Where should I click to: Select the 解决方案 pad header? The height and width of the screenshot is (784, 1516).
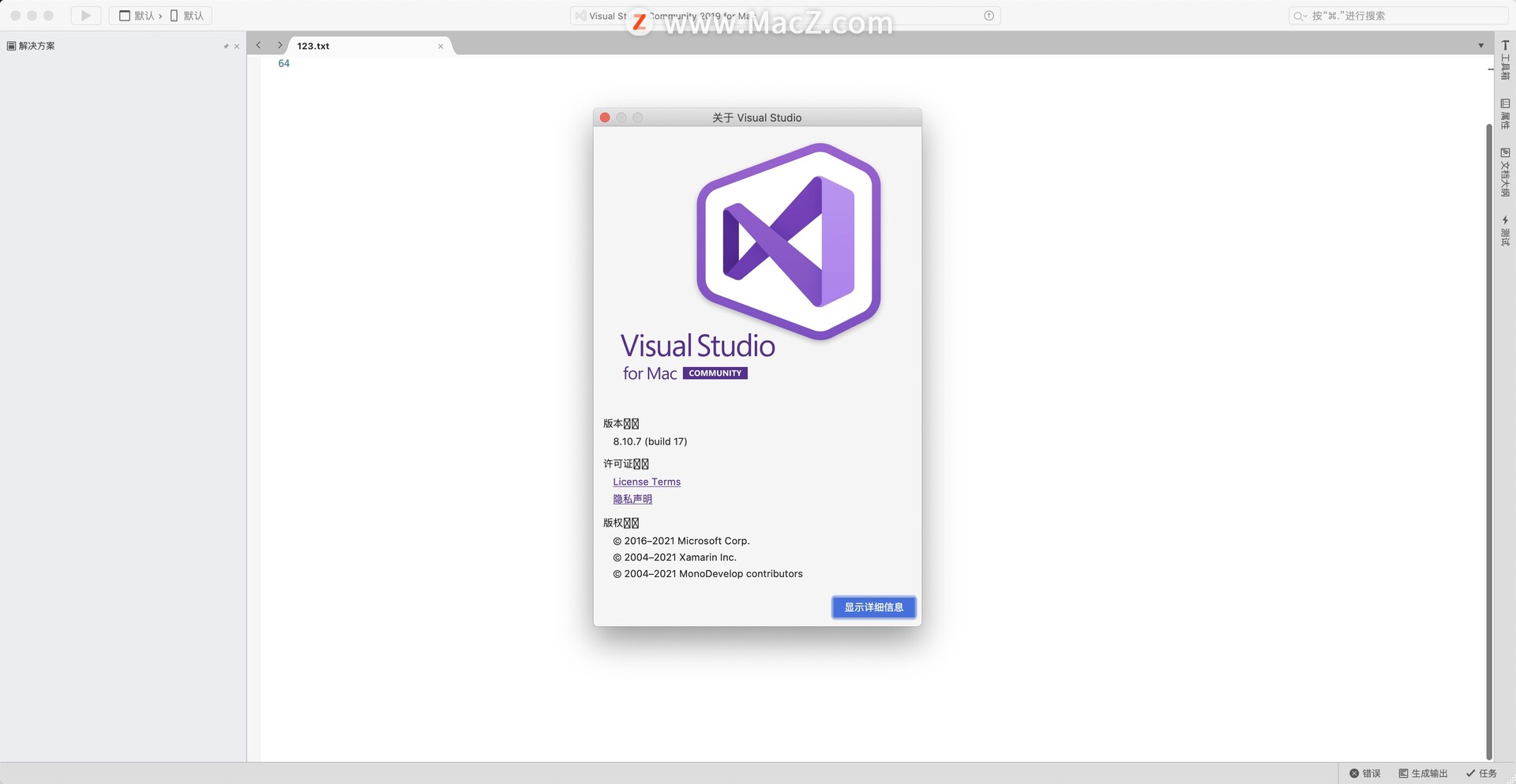click(x=32, y=46)
